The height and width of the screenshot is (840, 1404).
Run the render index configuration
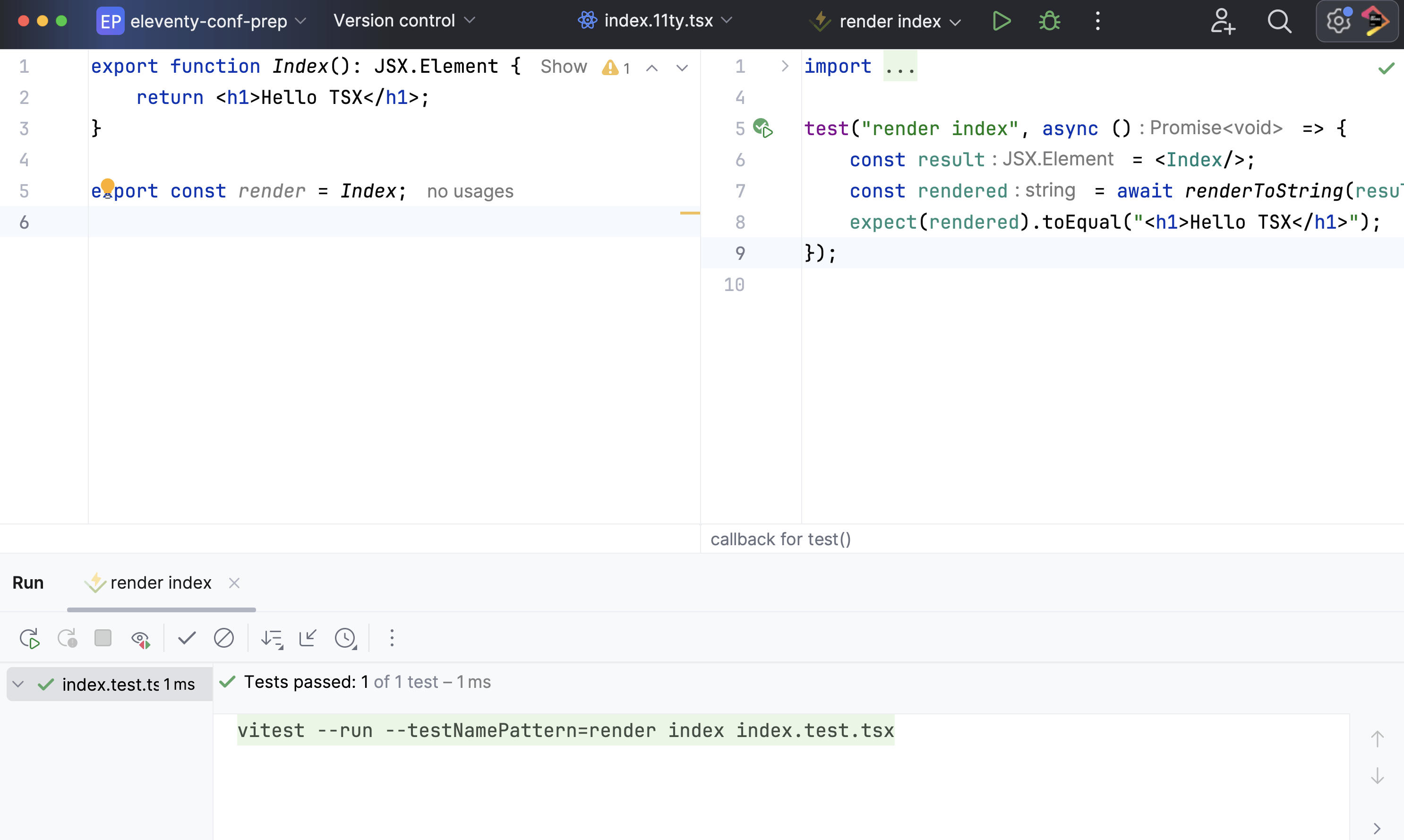pos(1001,21)
